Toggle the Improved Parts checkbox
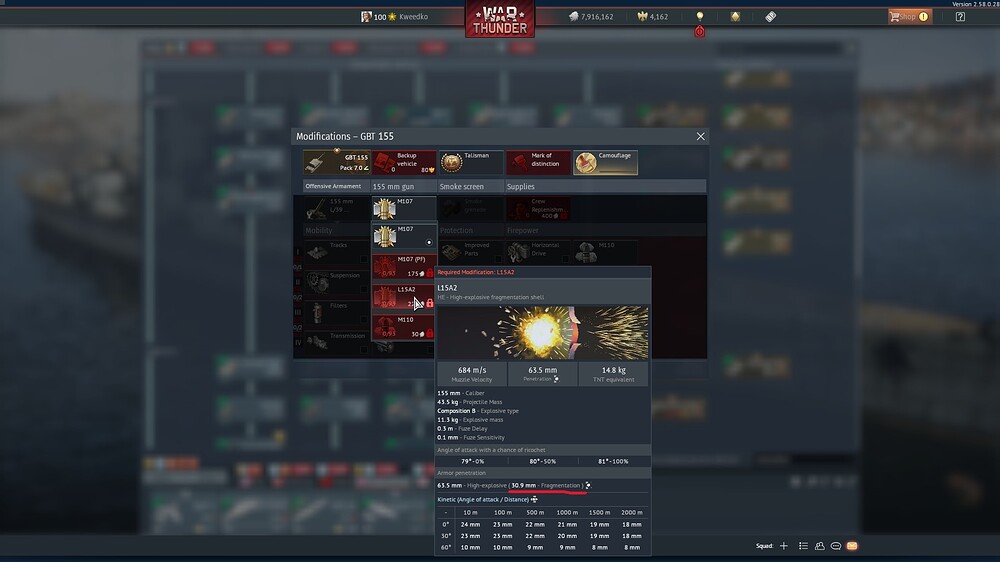Screen dimensions: 1000x562 [x=499, y=259]
